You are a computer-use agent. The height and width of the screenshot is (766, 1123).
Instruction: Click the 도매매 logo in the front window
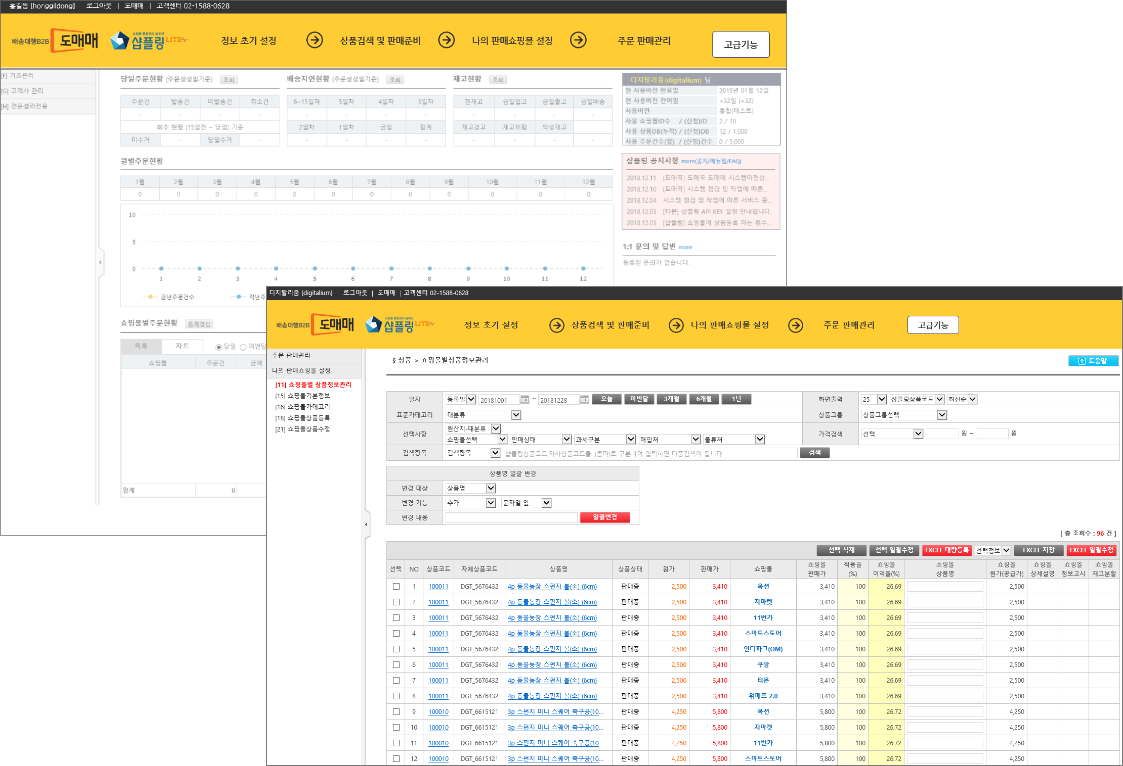tap(333, 324)
